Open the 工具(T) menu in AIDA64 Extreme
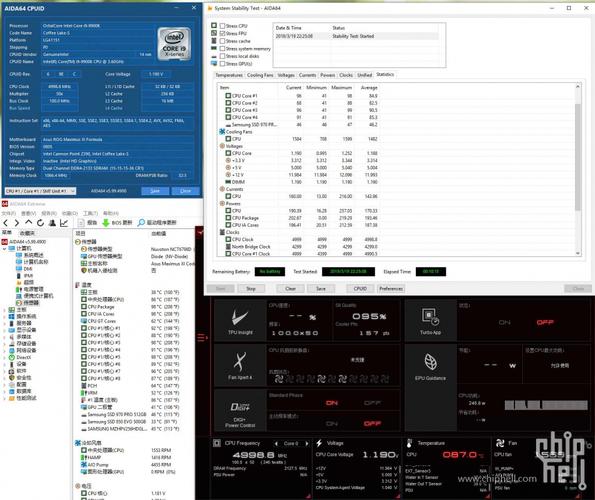This screenshot has width=595, height=500. [x=90, y=213]
